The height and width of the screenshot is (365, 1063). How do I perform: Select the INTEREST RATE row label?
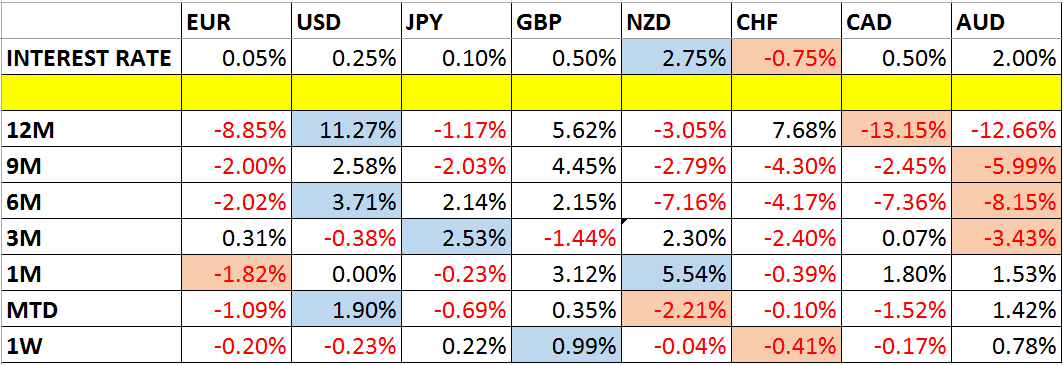[92, 58]
